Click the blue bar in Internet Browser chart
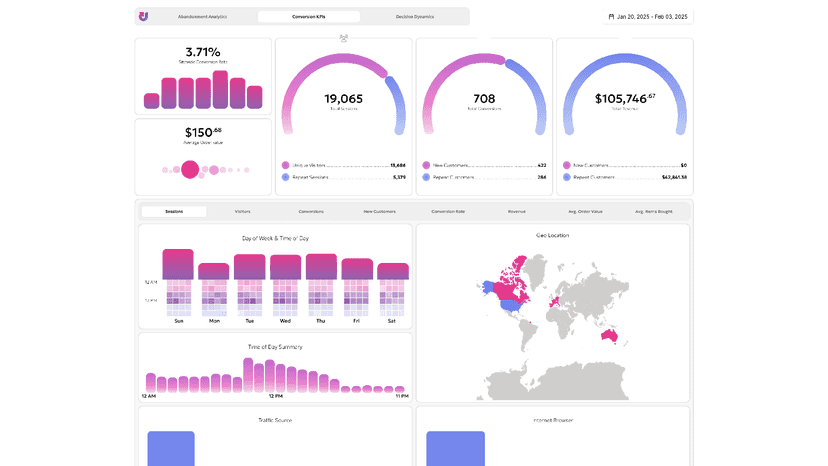The height and width of the screenshot is (466, 828). [456, 449]
